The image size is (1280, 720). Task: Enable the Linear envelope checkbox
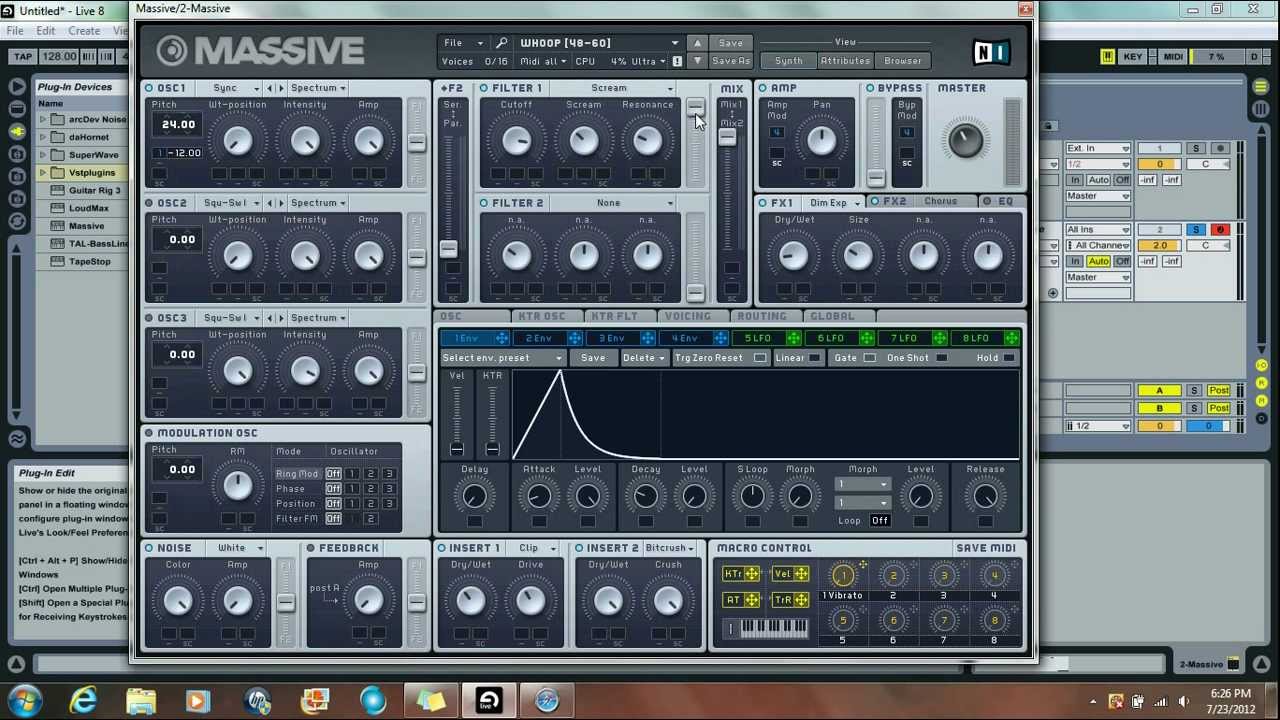coord(815,358)
